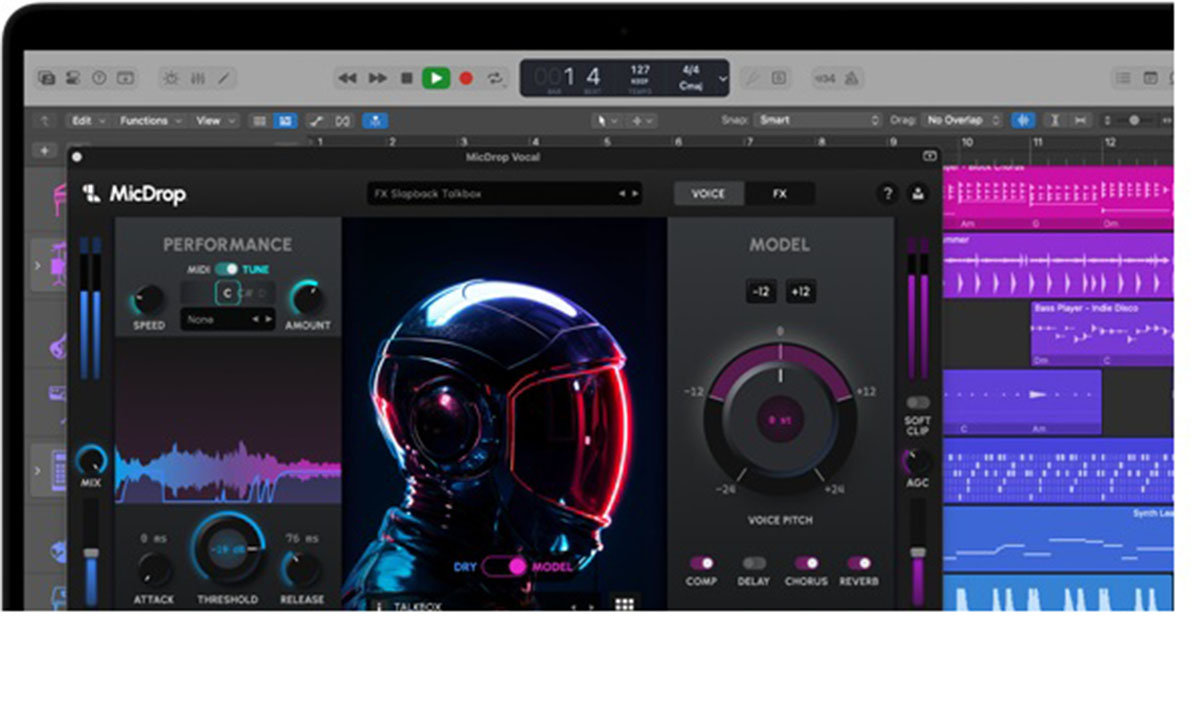
Task: Open the Editors pencil icon
Action: [x=224, y=78]
